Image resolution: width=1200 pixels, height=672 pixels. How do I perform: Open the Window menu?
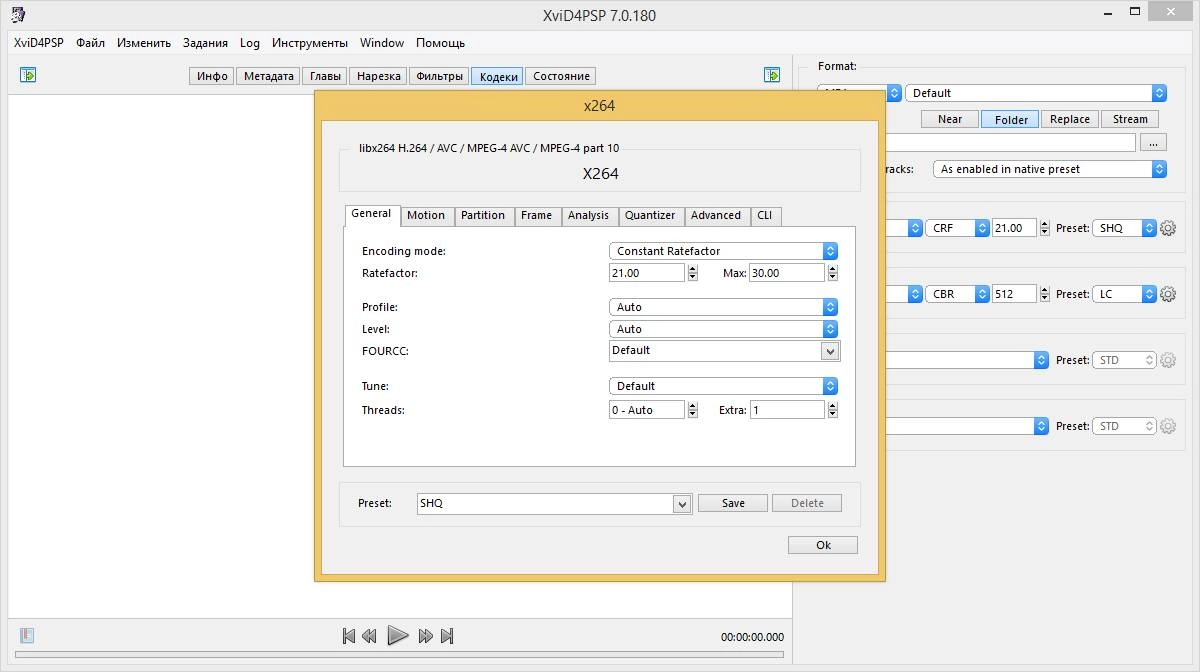pos(382,43)
